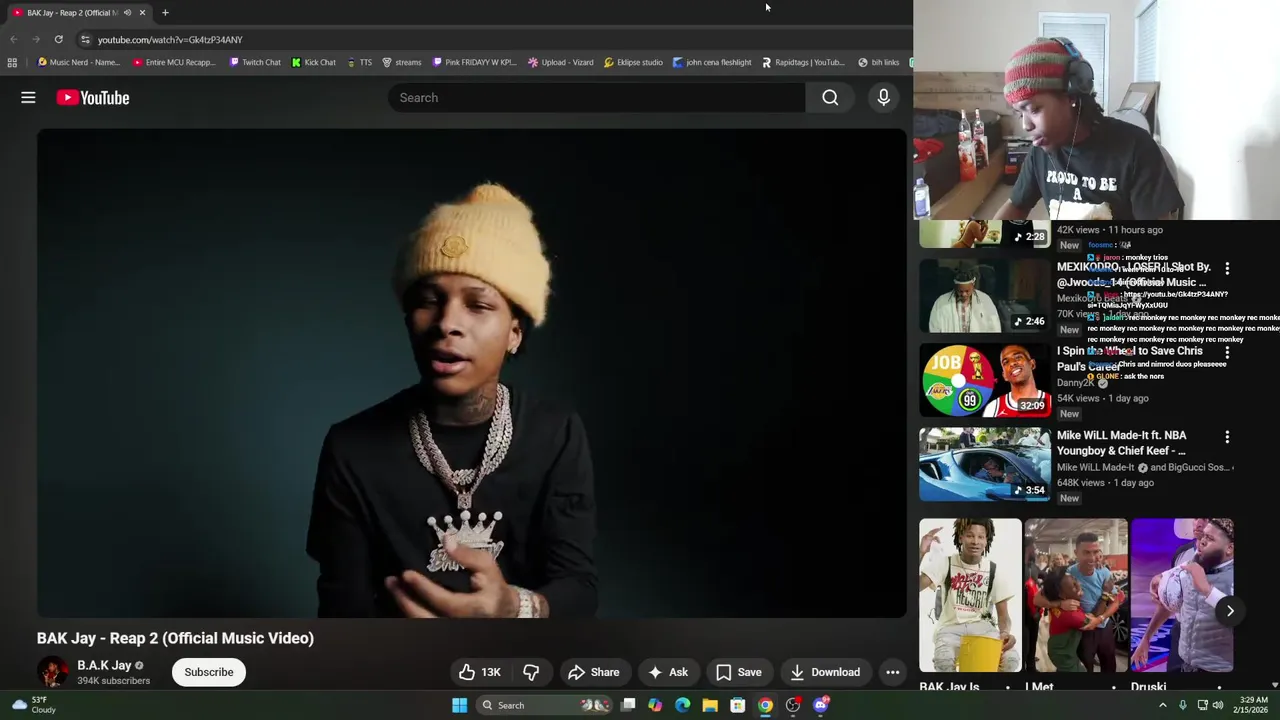This screenshot has width=1280, height=720.
Task: Open the YouTube guide hamburger menu
Action: point(28,97)
